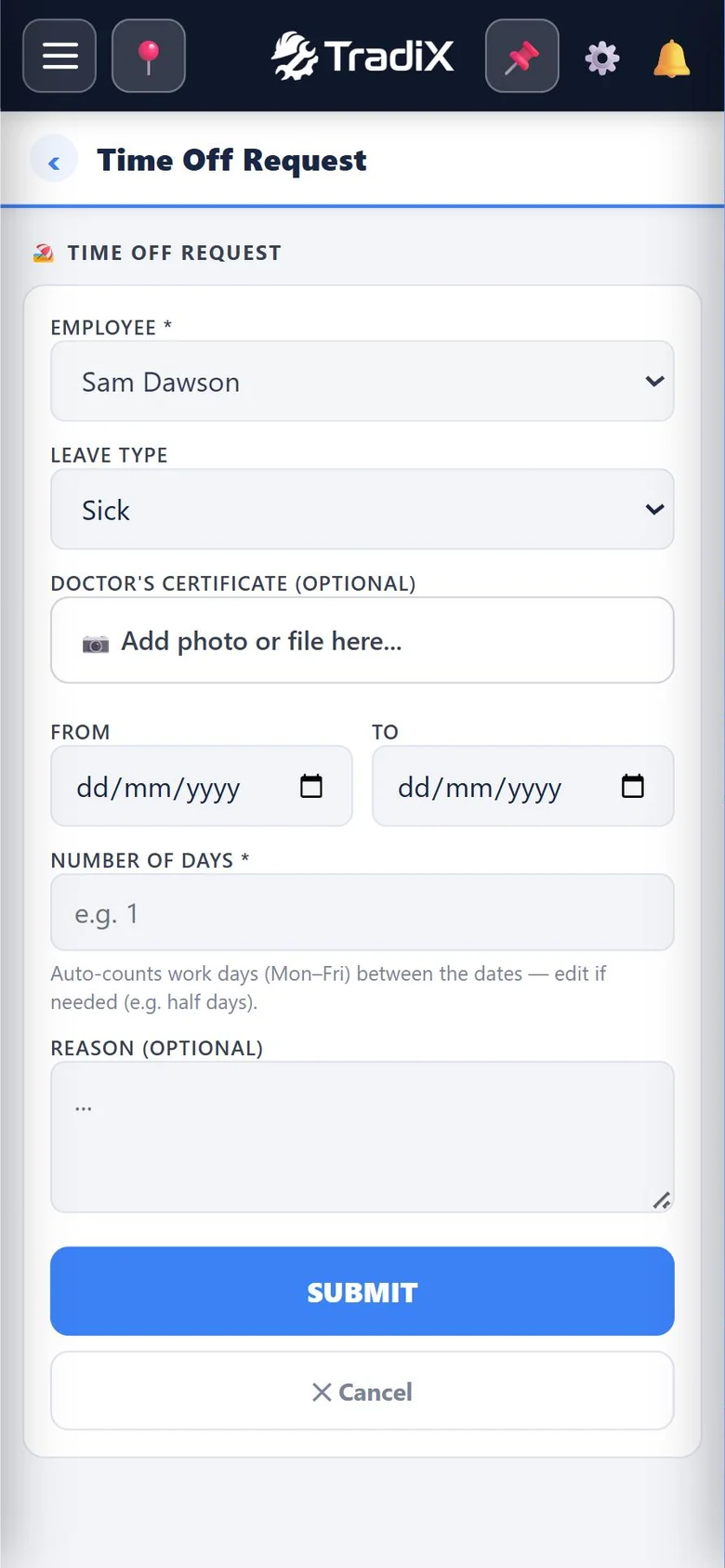View notifications via the bell icon
725x1568 pixels.
pos(671,58)
